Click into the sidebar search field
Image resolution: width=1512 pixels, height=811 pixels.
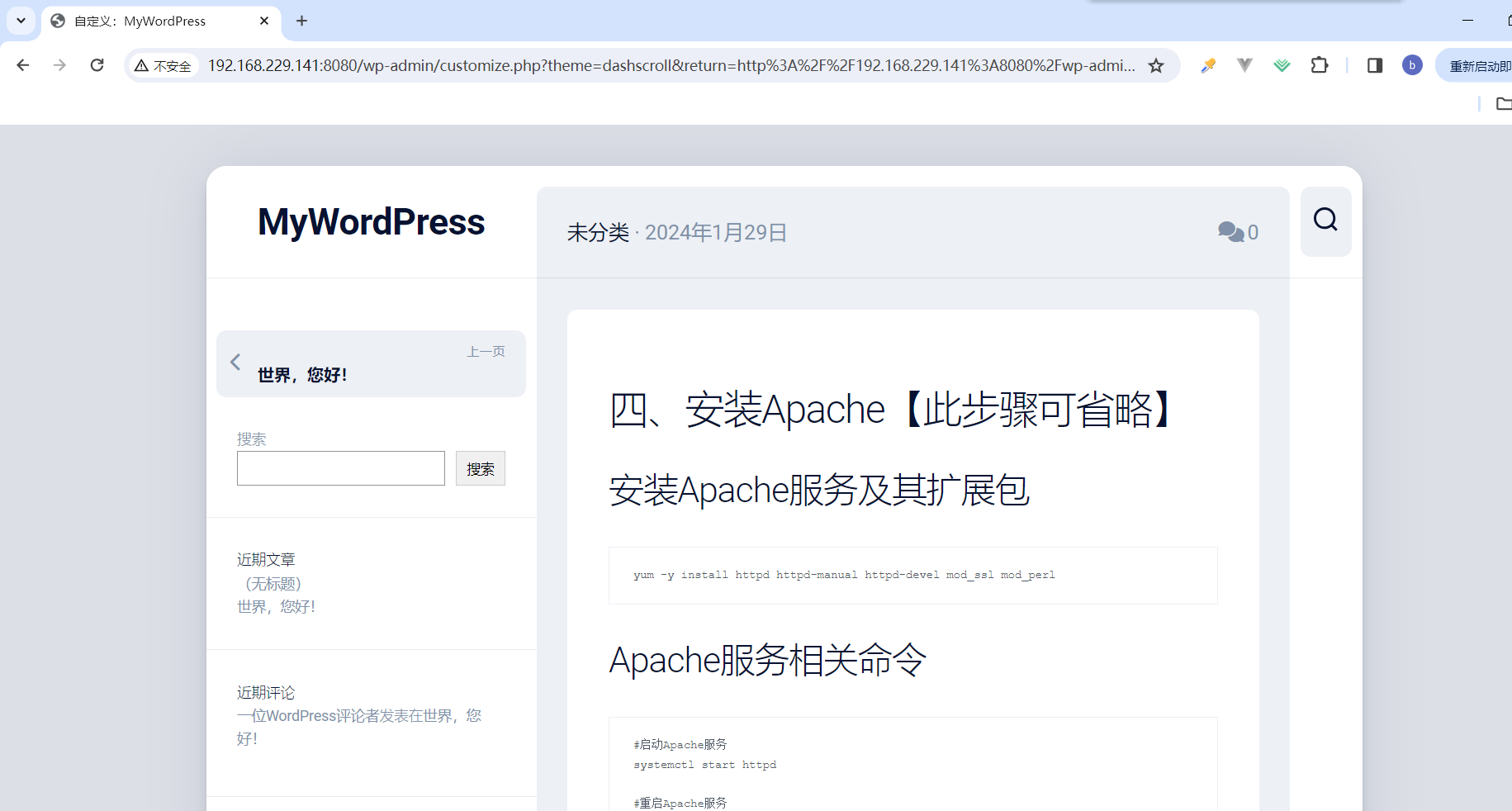340,468
